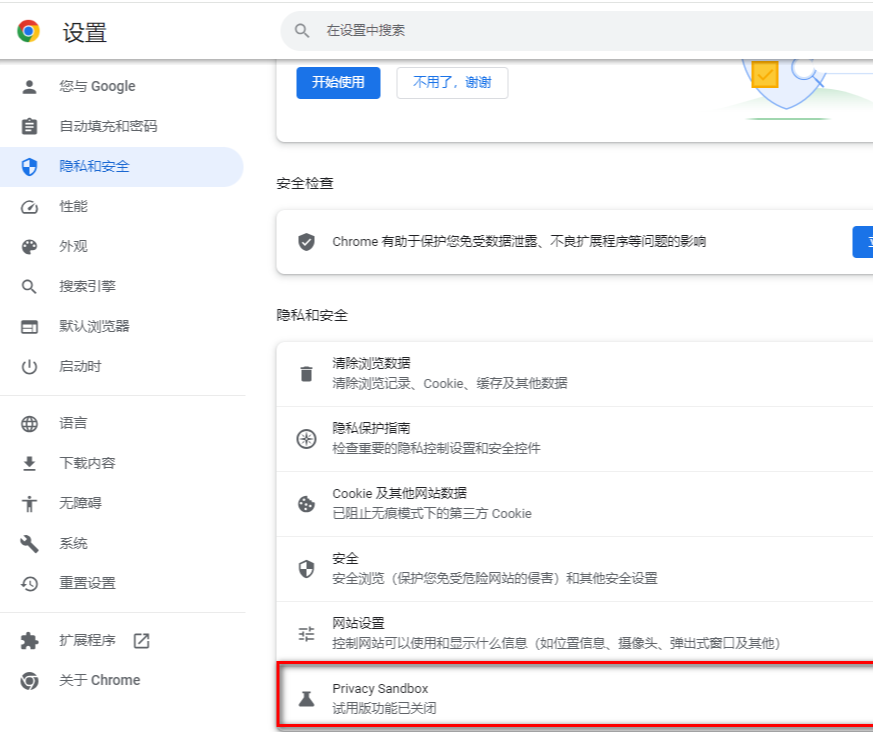Click the flask icon for Privacy Sandbox

(306, 699)
